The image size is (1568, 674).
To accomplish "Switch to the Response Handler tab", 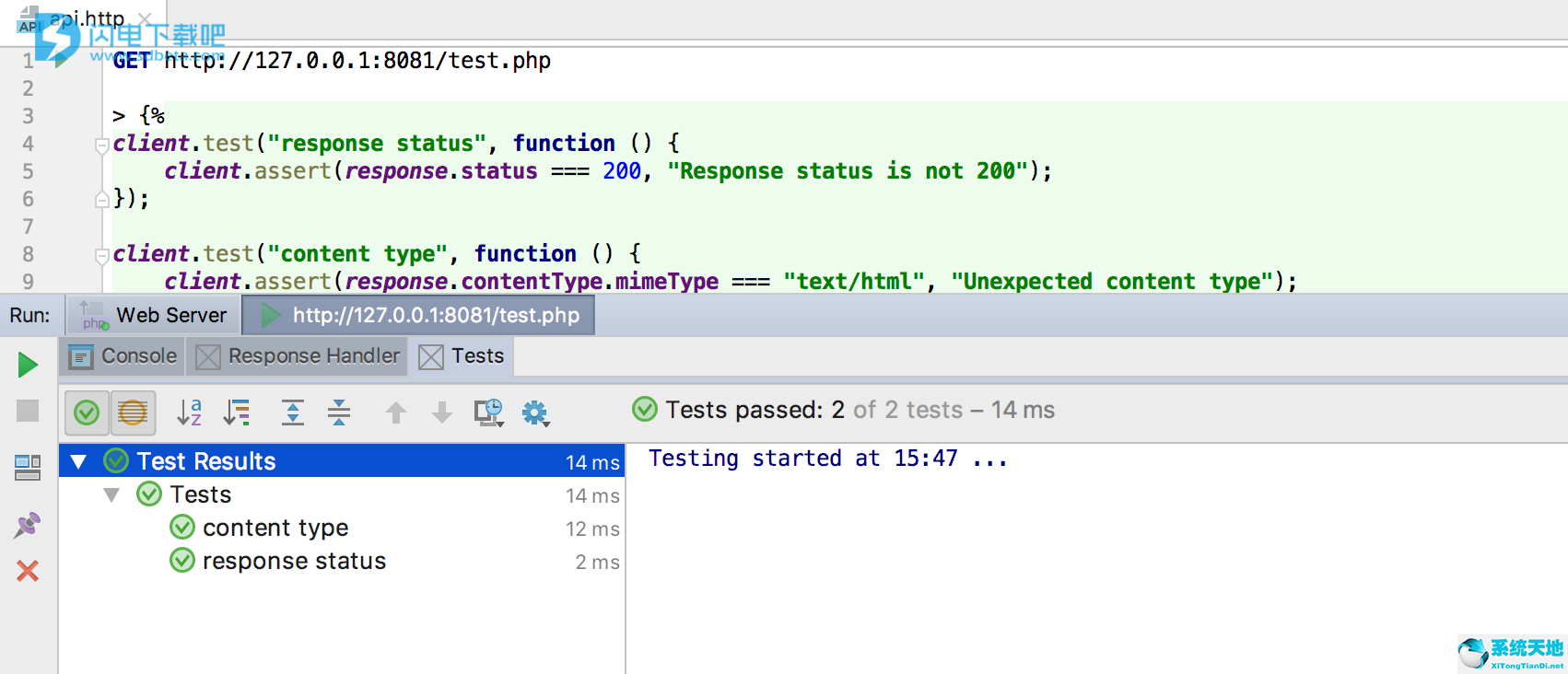I will (x=298, y=356).
